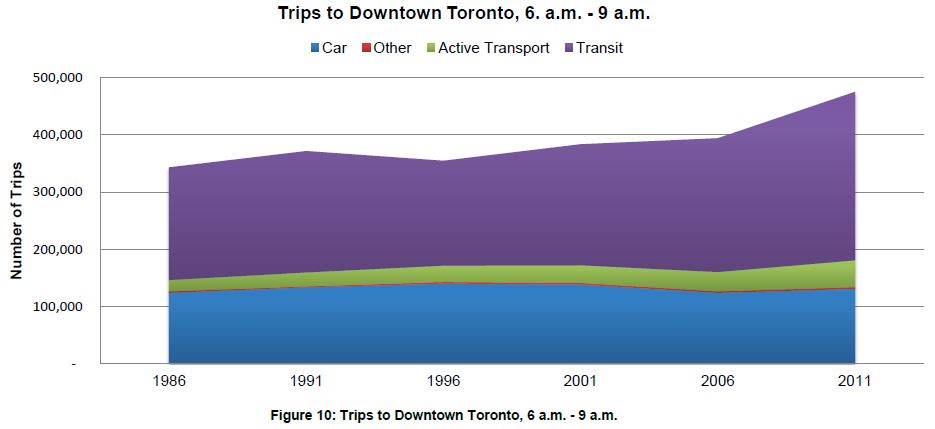Select the Transit legend label
Image resolution: width=935 pixels, height=429 pixels.
tap(600, 48)
